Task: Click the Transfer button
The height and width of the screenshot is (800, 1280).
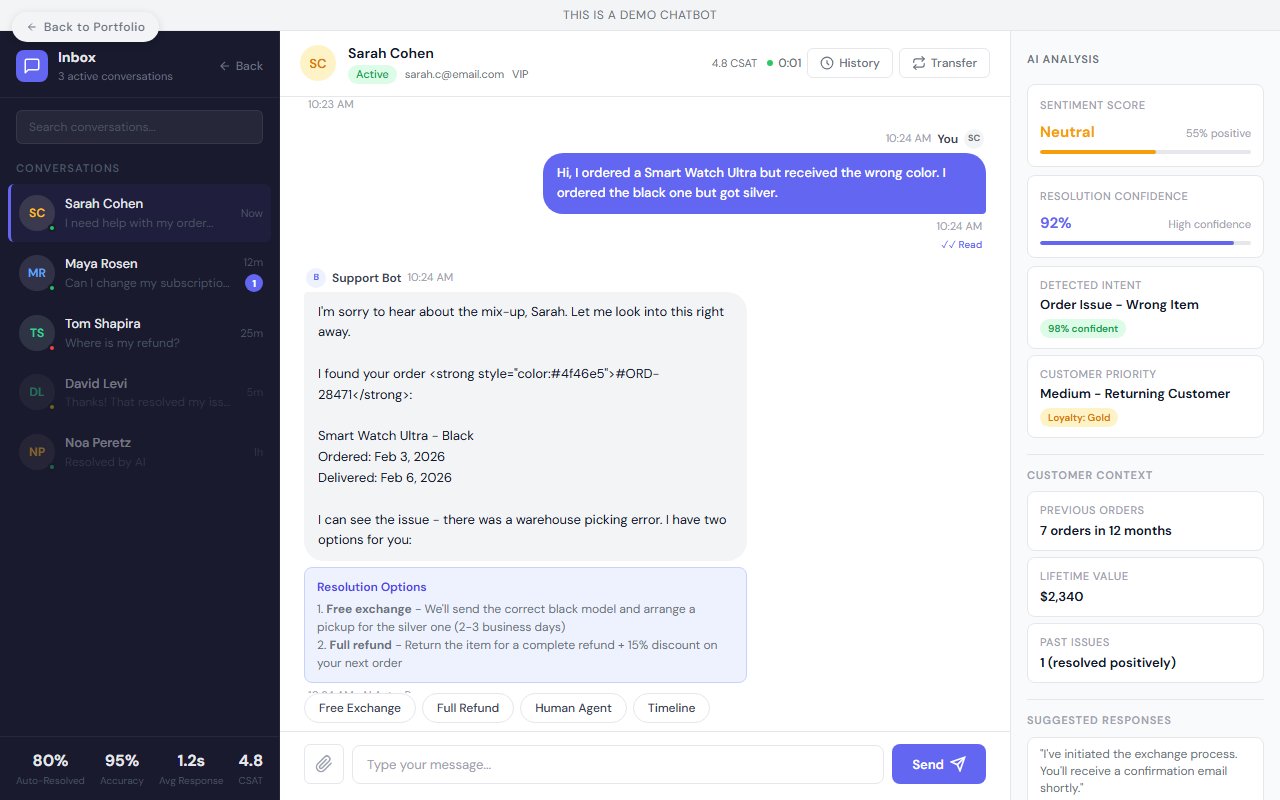Action: 944,63
